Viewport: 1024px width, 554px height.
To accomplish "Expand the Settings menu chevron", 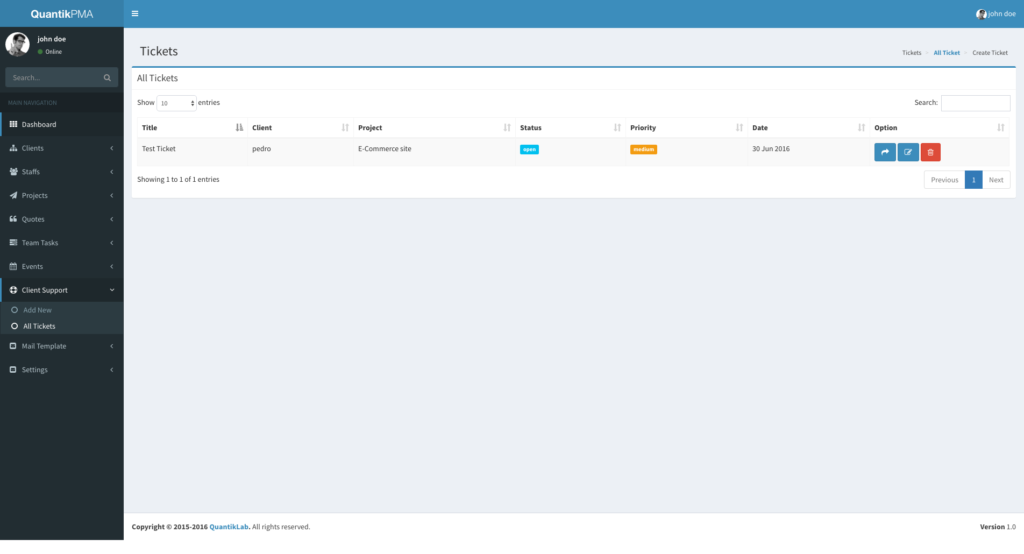I will [112, 370].
